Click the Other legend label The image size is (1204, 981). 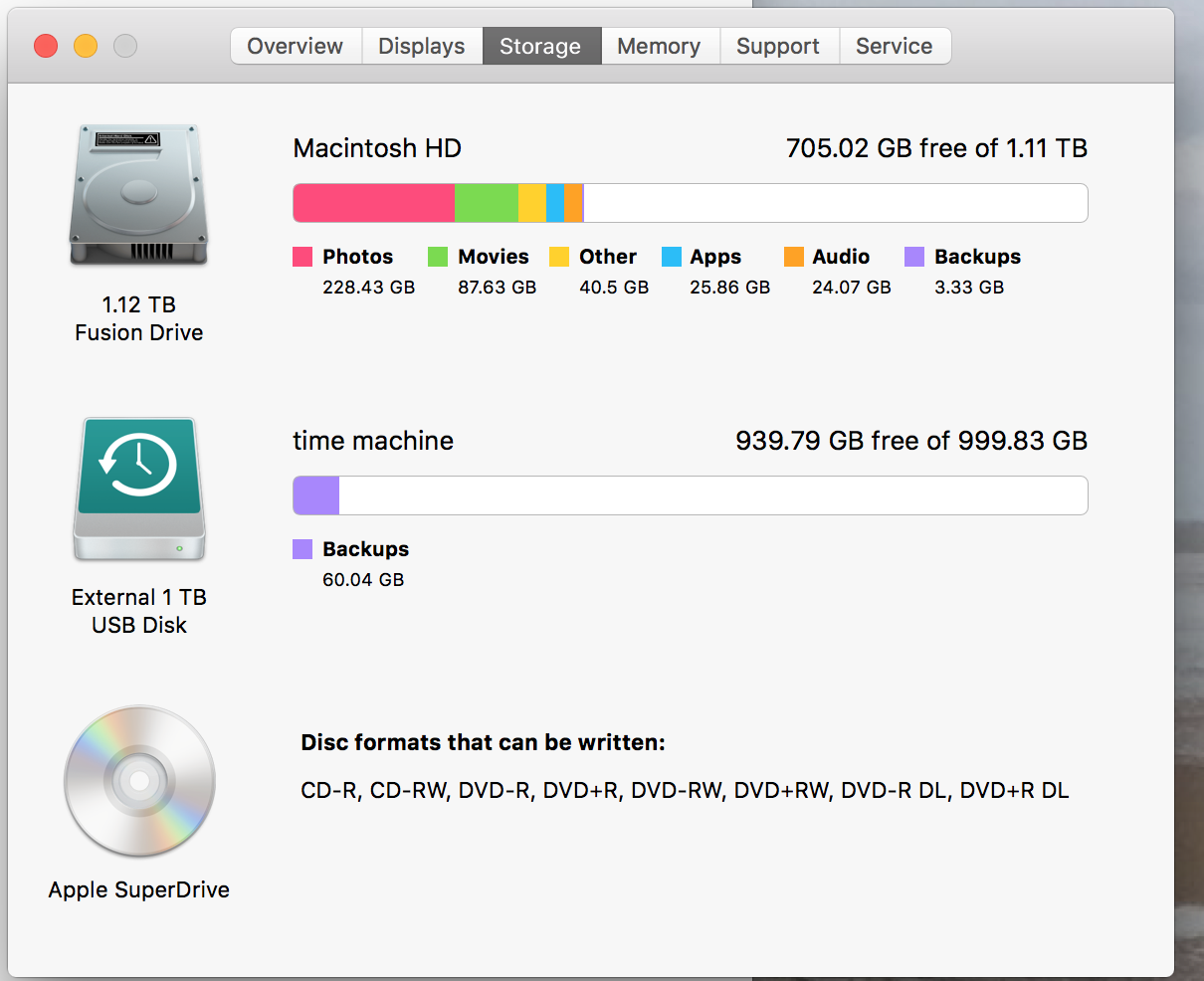point(608,257)
